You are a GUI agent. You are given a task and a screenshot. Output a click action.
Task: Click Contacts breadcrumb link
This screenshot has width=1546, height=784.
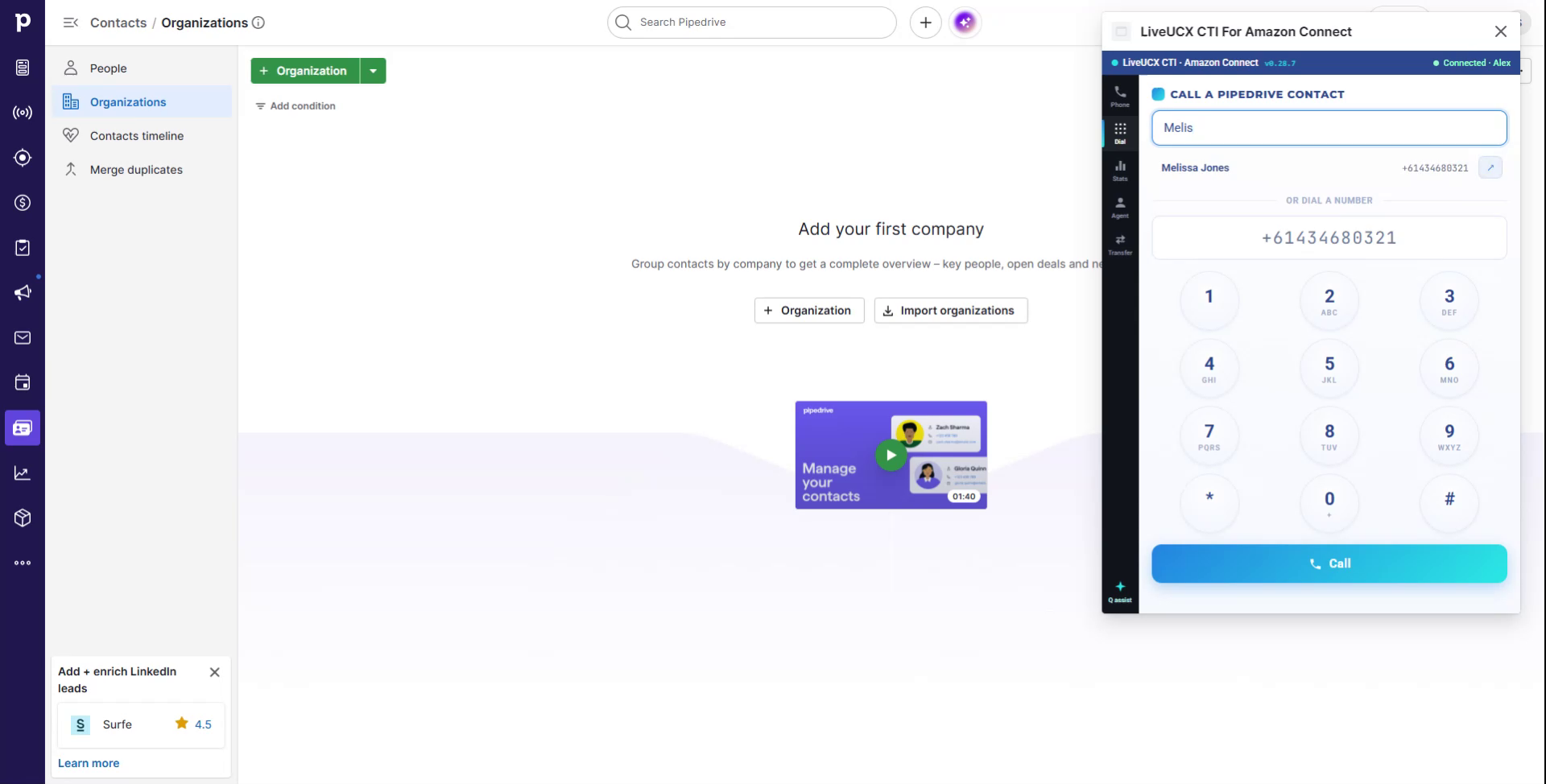coord(118,23)
